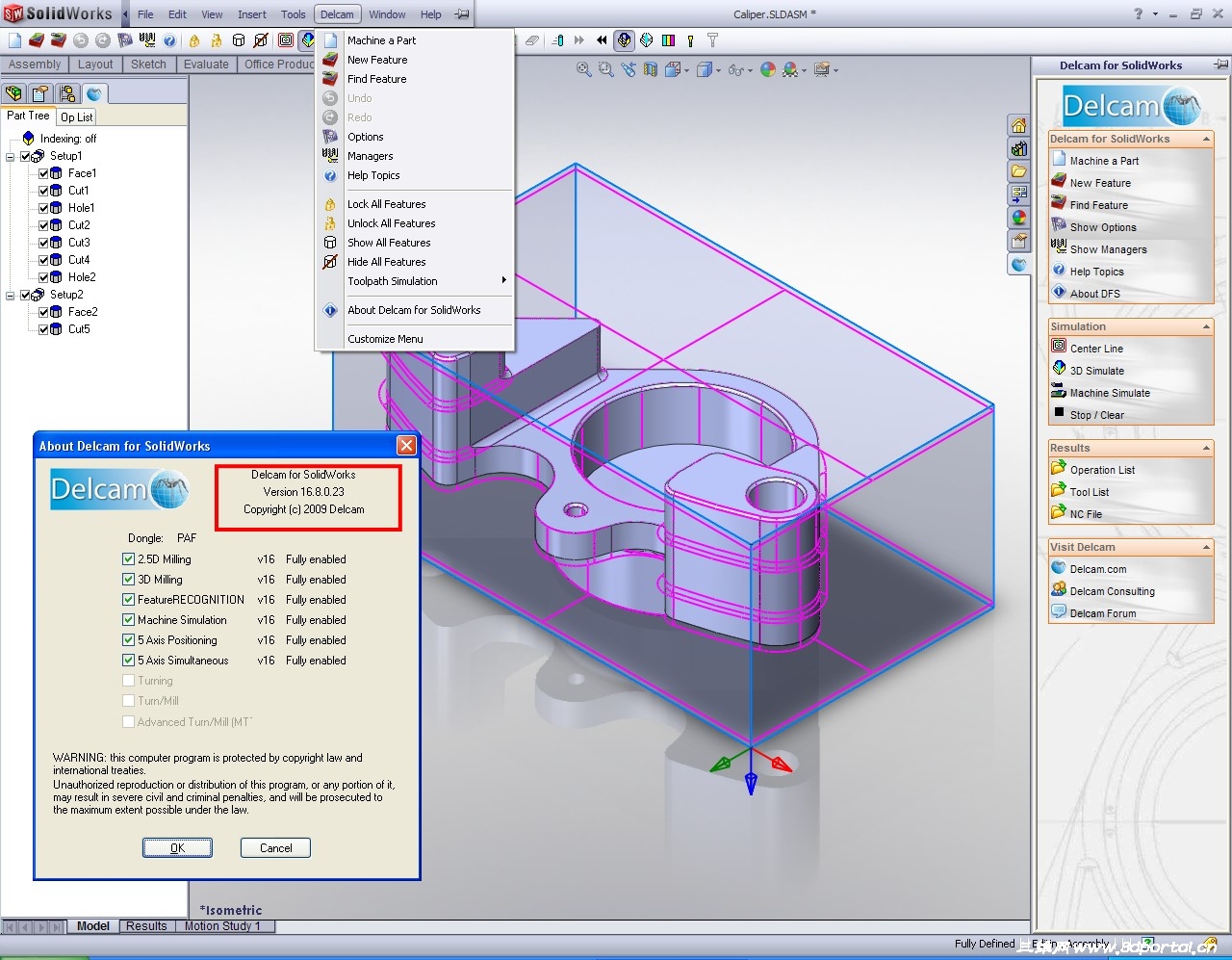The height and width of the screenshot is (960, 1232).
Task: Open the ConfigurationManager tab icon
Action: point(66,93)
